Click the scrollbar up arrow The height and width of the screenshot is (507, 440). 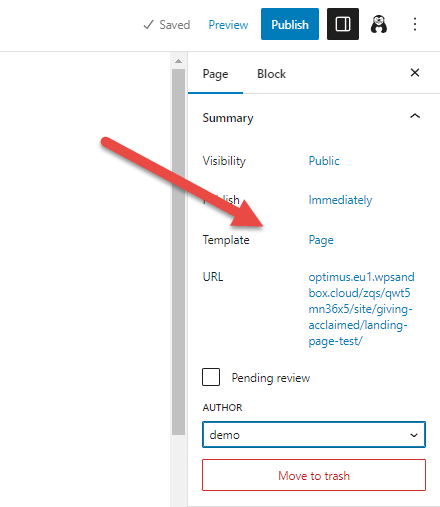pos(178,61)
